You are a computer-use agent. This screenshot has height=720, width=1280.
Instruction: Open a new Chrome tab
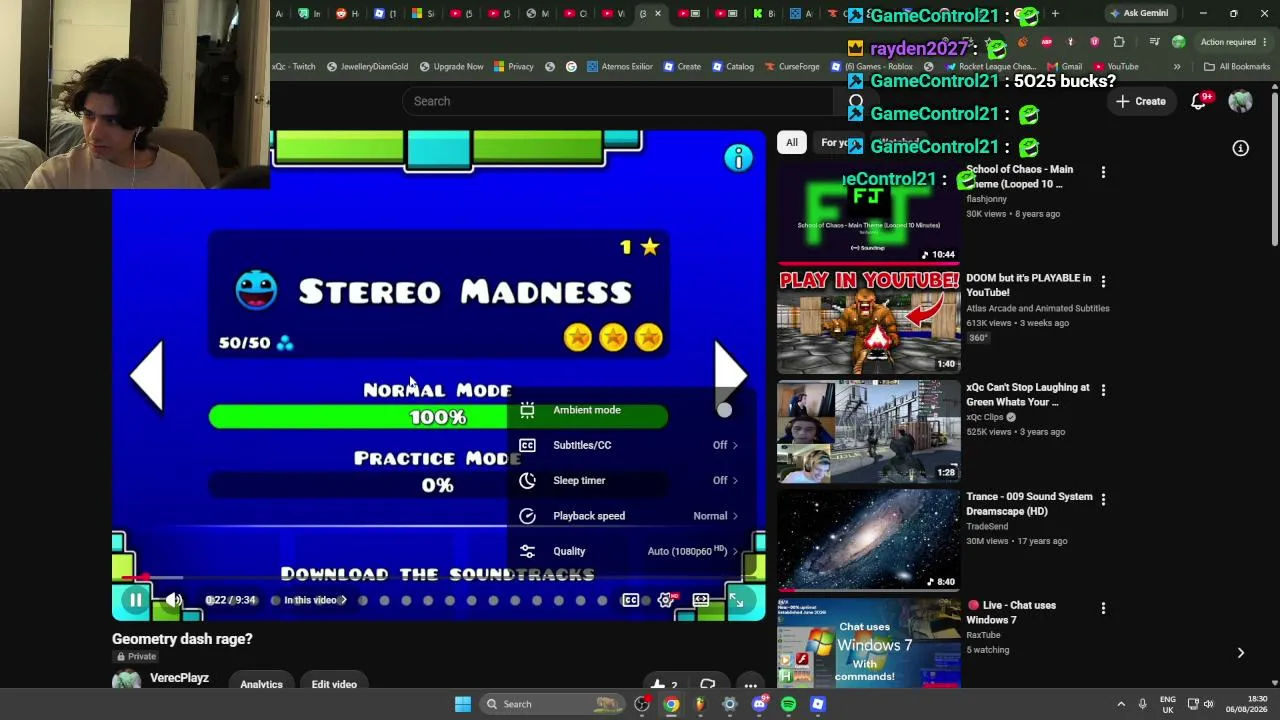tap(1055, 14)
